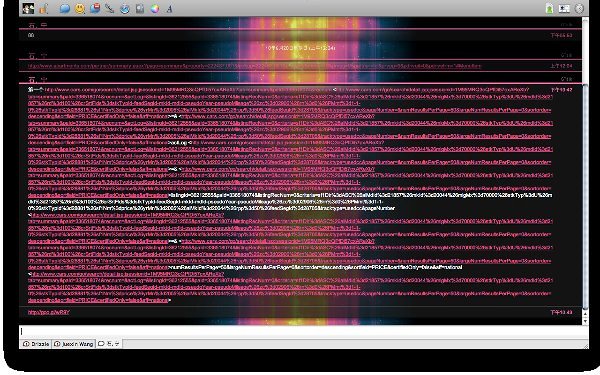Viewport: 600px width, 375px height.
Task: Click the gray address book icon
Action: coord(140,8)
